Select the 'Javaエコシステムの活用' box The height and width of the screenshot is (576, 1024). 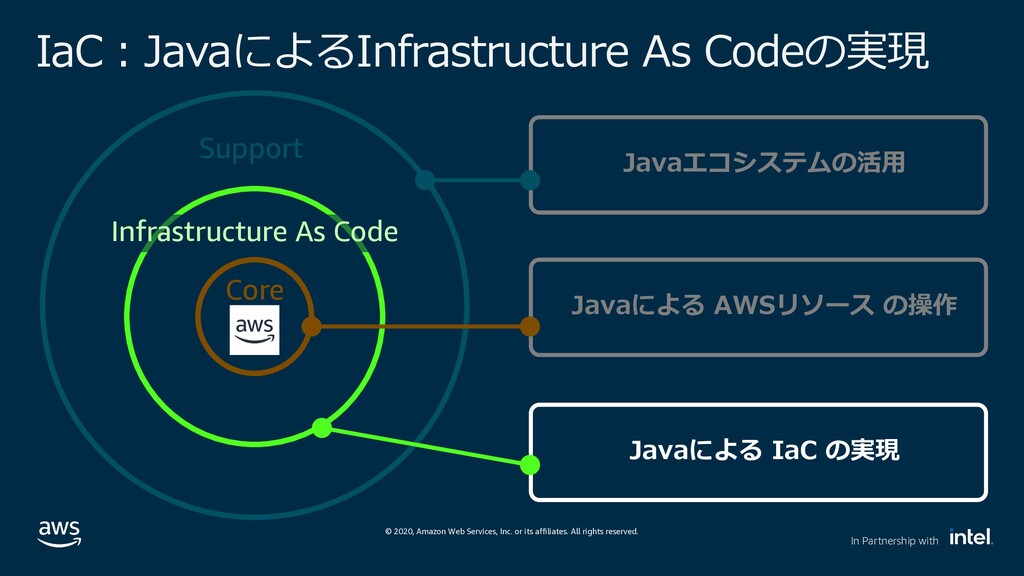point(758,165)
